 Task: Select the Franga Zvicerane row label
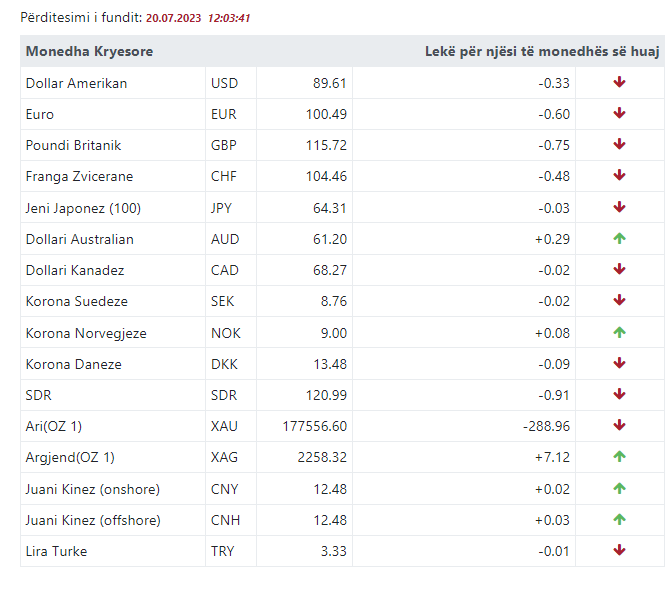coord(79,176)
